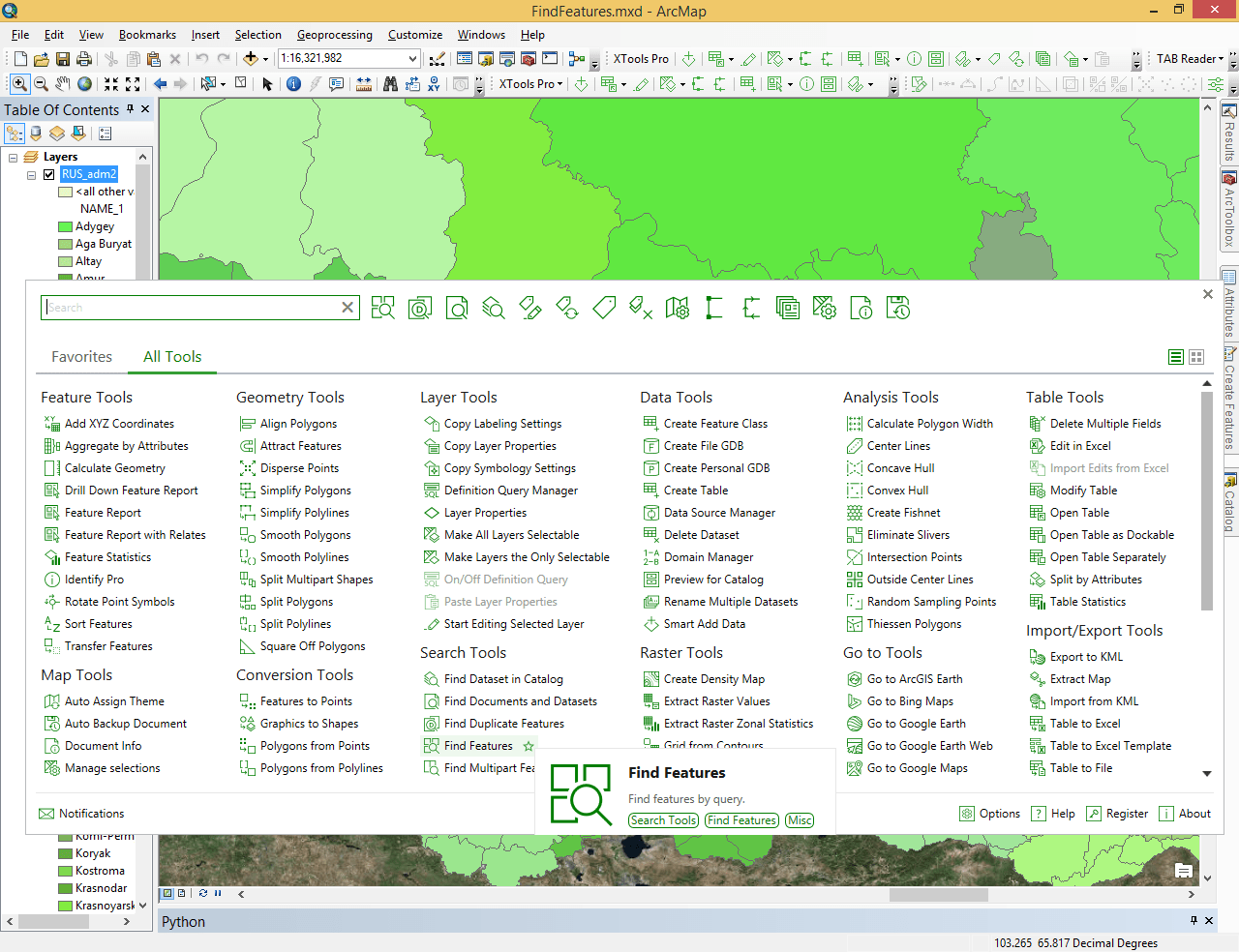Collapse the RUS_adm2 layer

pyautogui.click(x=32, y=175)
